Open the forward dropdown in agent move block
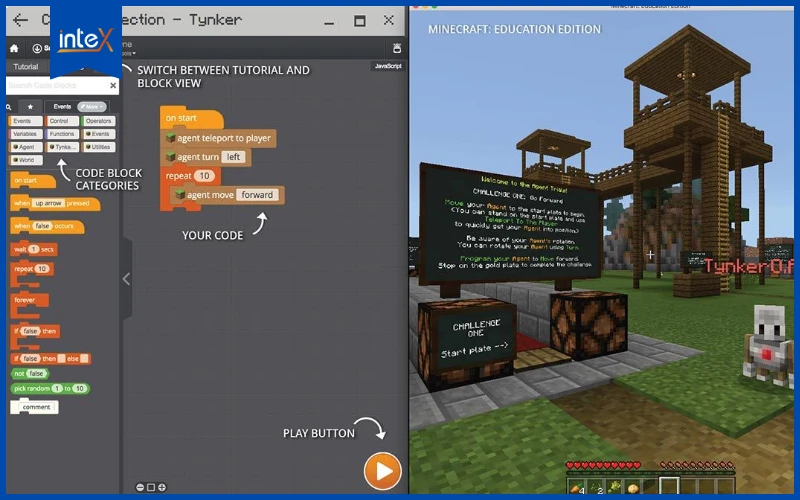The width and height of the screenshot is (800, 500). [x=257, y=195]
